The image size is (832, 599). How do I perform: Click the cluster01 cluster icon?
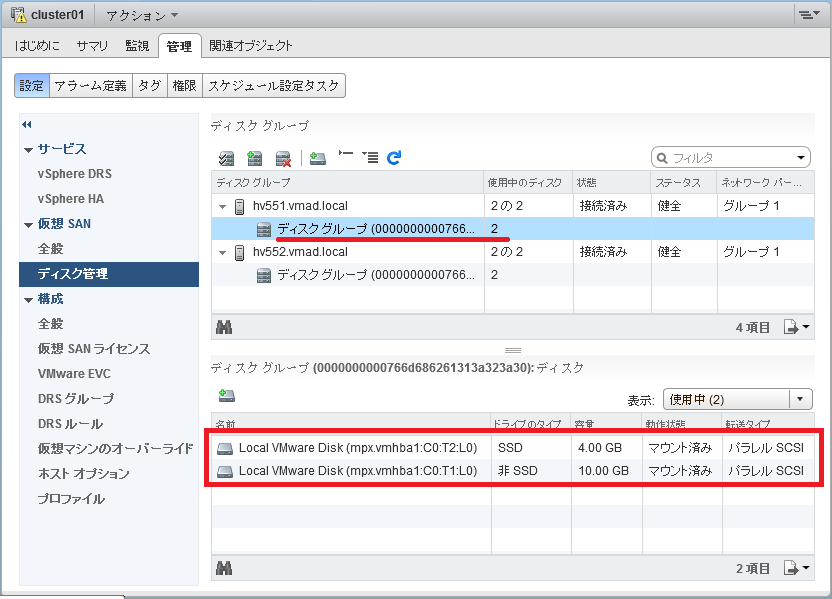tap(19, 15)
